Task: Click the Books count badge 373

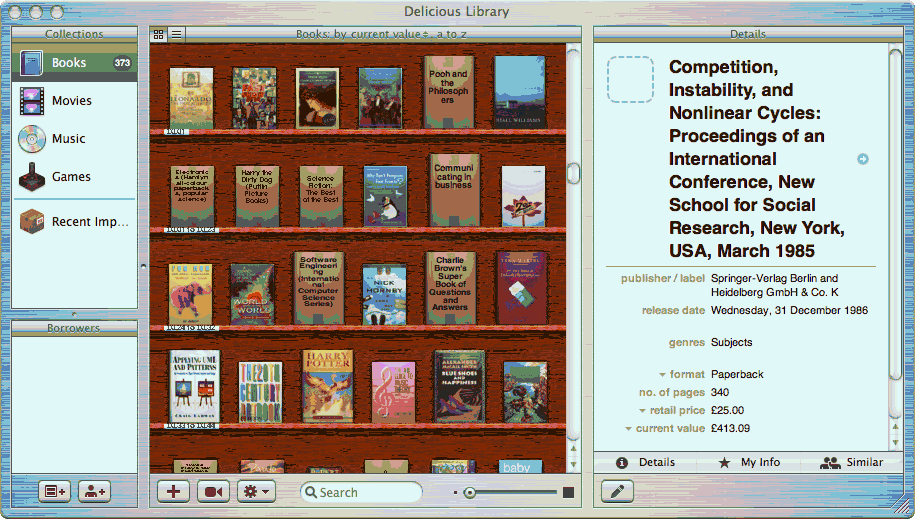Action: coord(122,63)
